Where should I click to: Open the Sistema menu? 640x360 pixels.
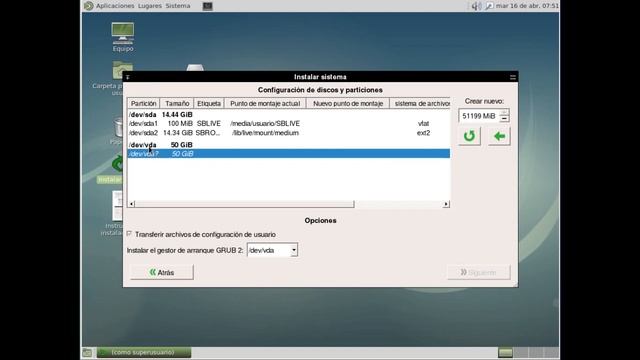point(178,6)
